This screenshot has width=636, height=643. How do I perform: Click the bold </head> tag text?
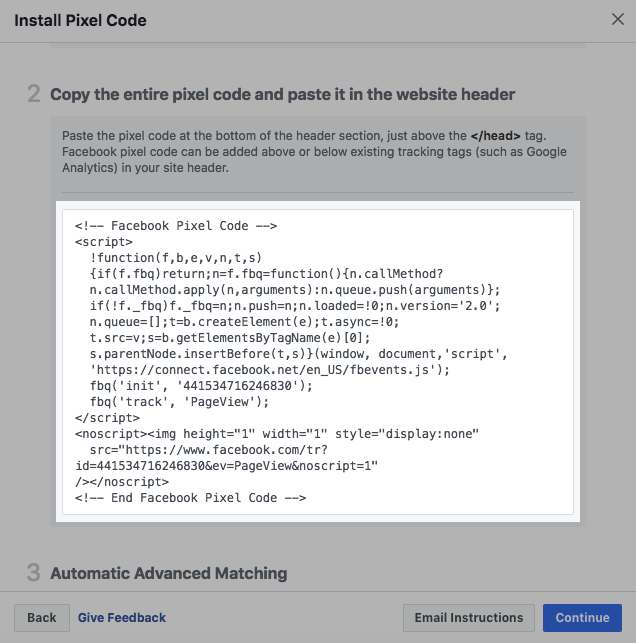[495, 136]
